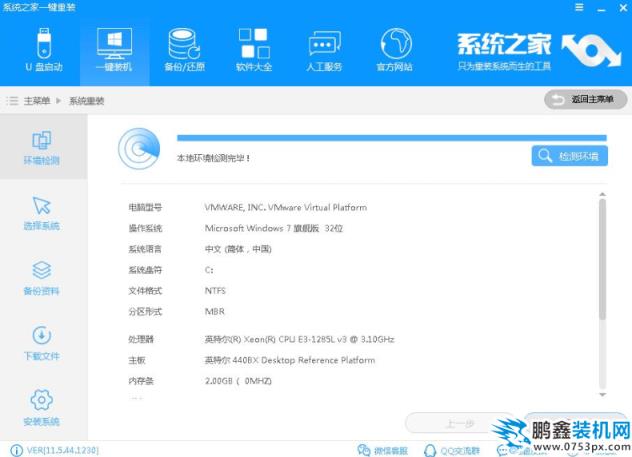632x457 pixels.
Task: Select the 一键装机 tab
Action: tap(114, 50)
